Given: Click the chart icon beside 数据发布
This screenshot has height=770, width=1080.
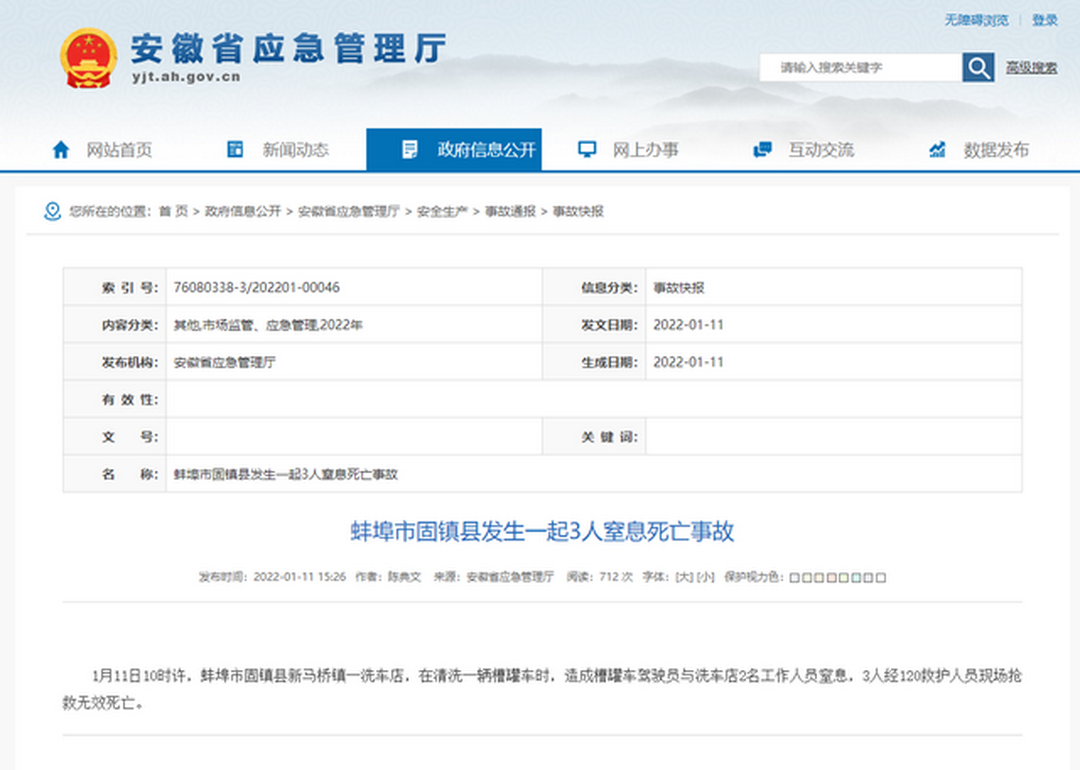Looking at the screenshot, I should [937, 149].
